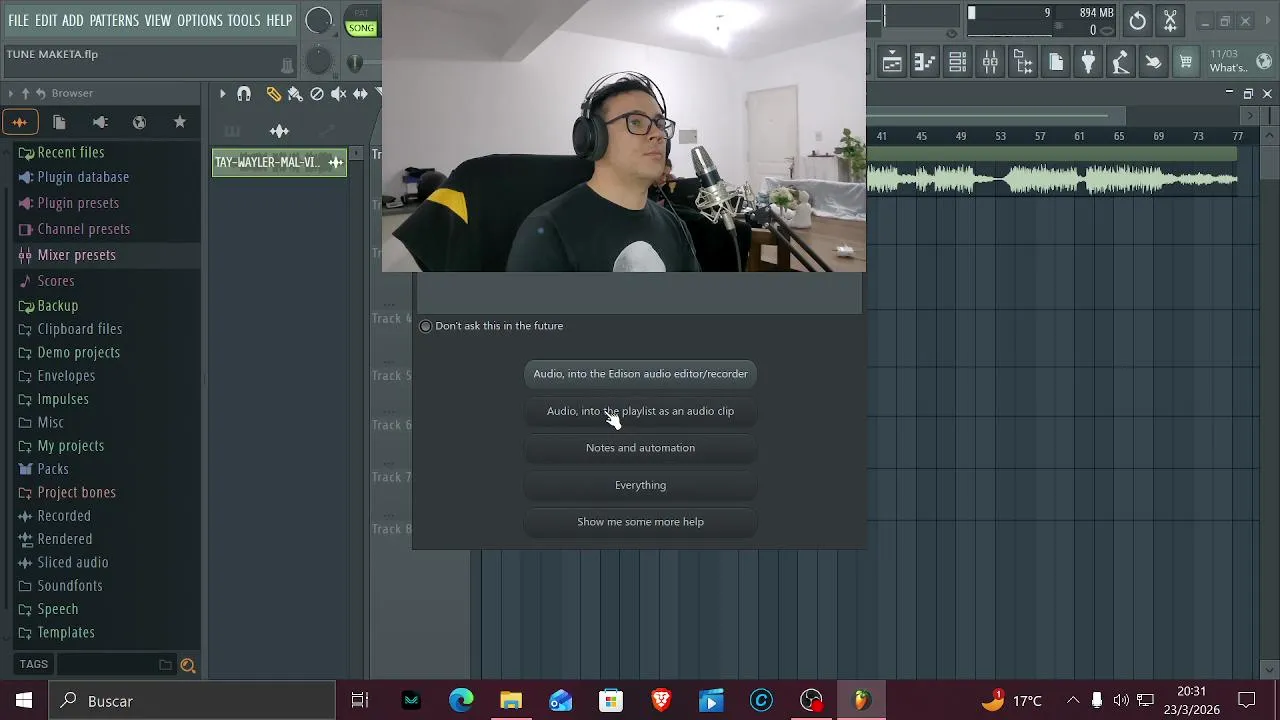
Task: Click Browser collapse back arrow icon
Action: pyautogui.click(x=41, y=93)
